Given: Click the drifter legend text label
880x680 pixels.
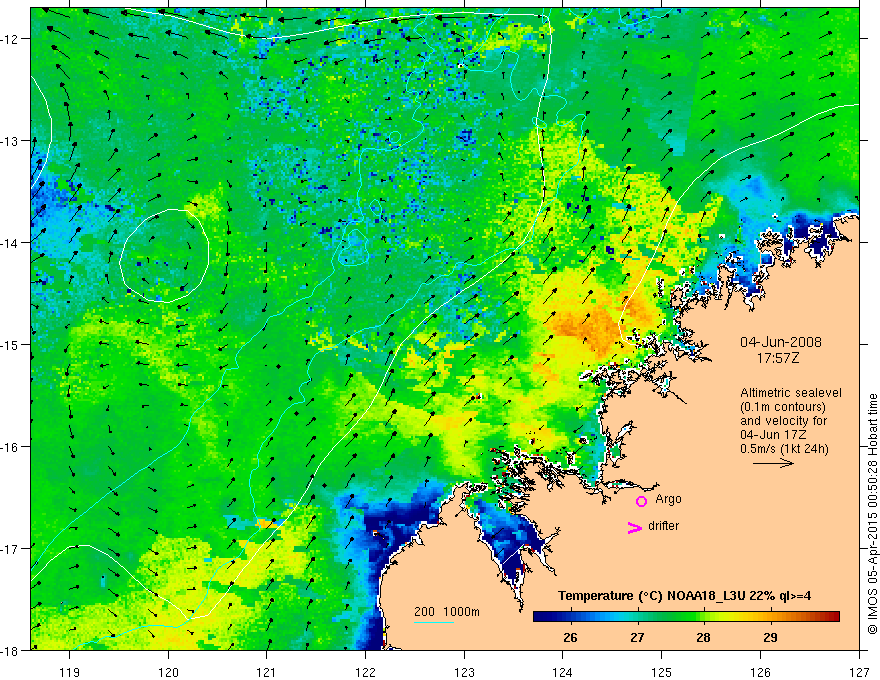Looking at the screenshot, I should [663, 526].
